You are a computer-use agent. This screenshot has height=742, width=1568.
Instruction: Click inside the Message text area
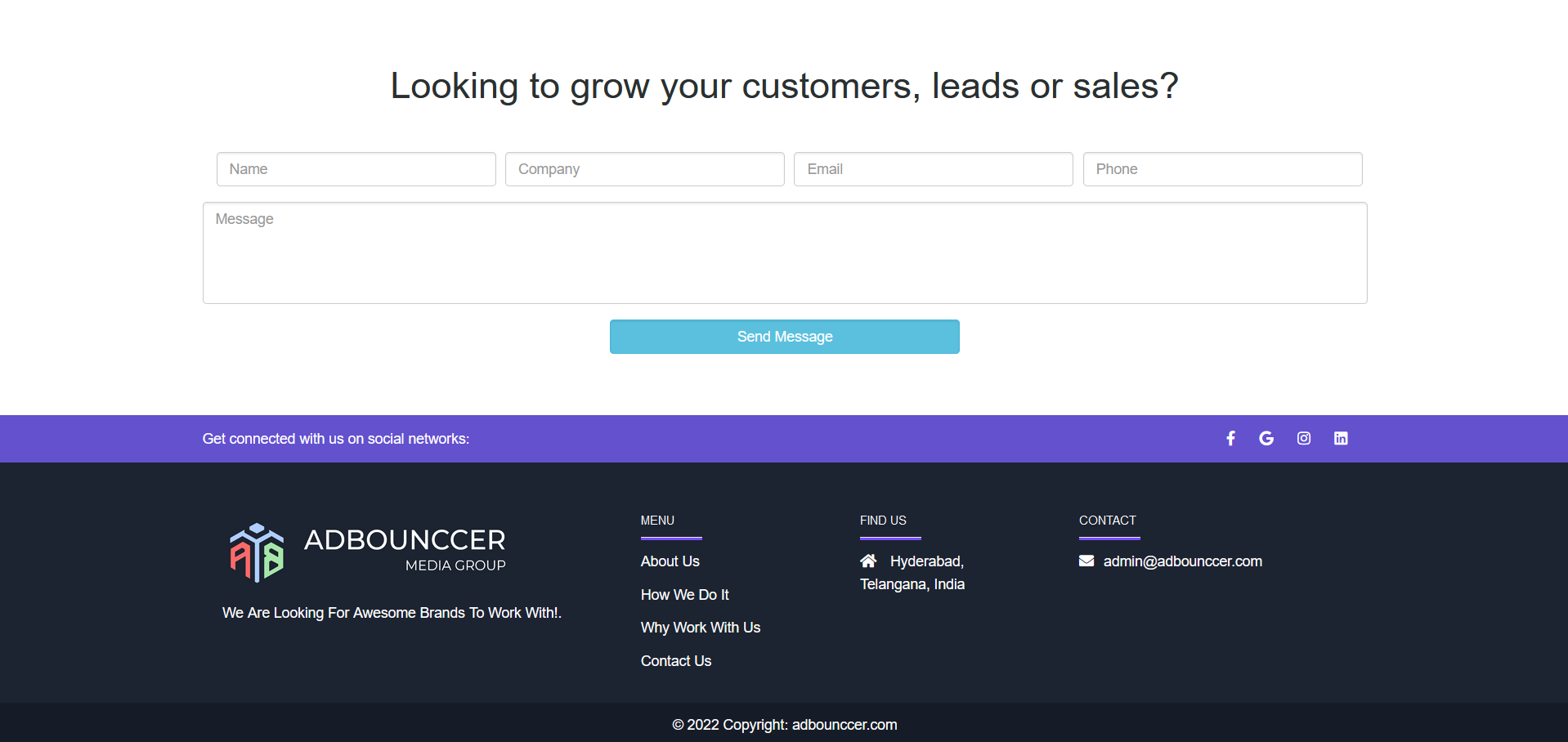pos(784,253)
